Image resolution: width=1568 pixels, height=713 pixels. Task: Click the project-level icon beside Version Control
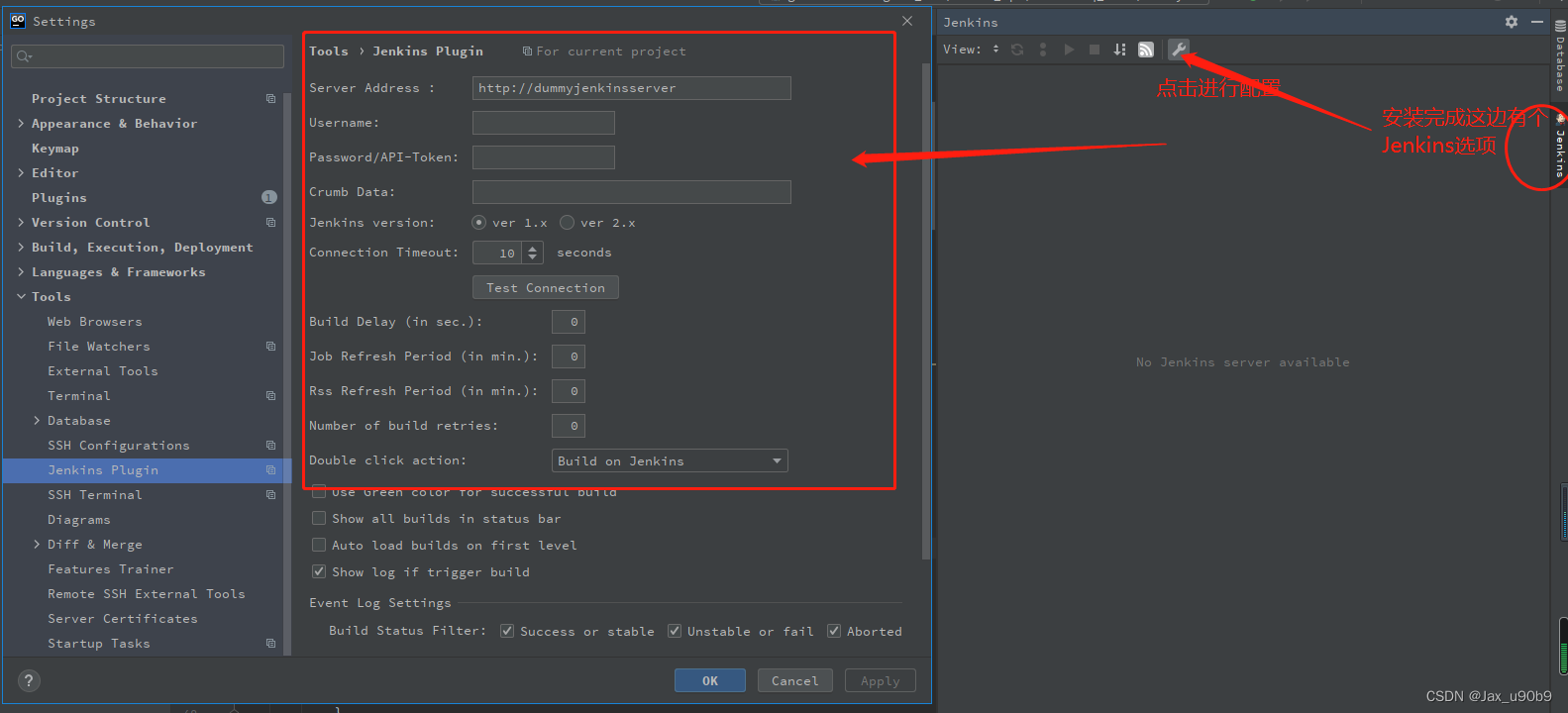click(270, 223)
